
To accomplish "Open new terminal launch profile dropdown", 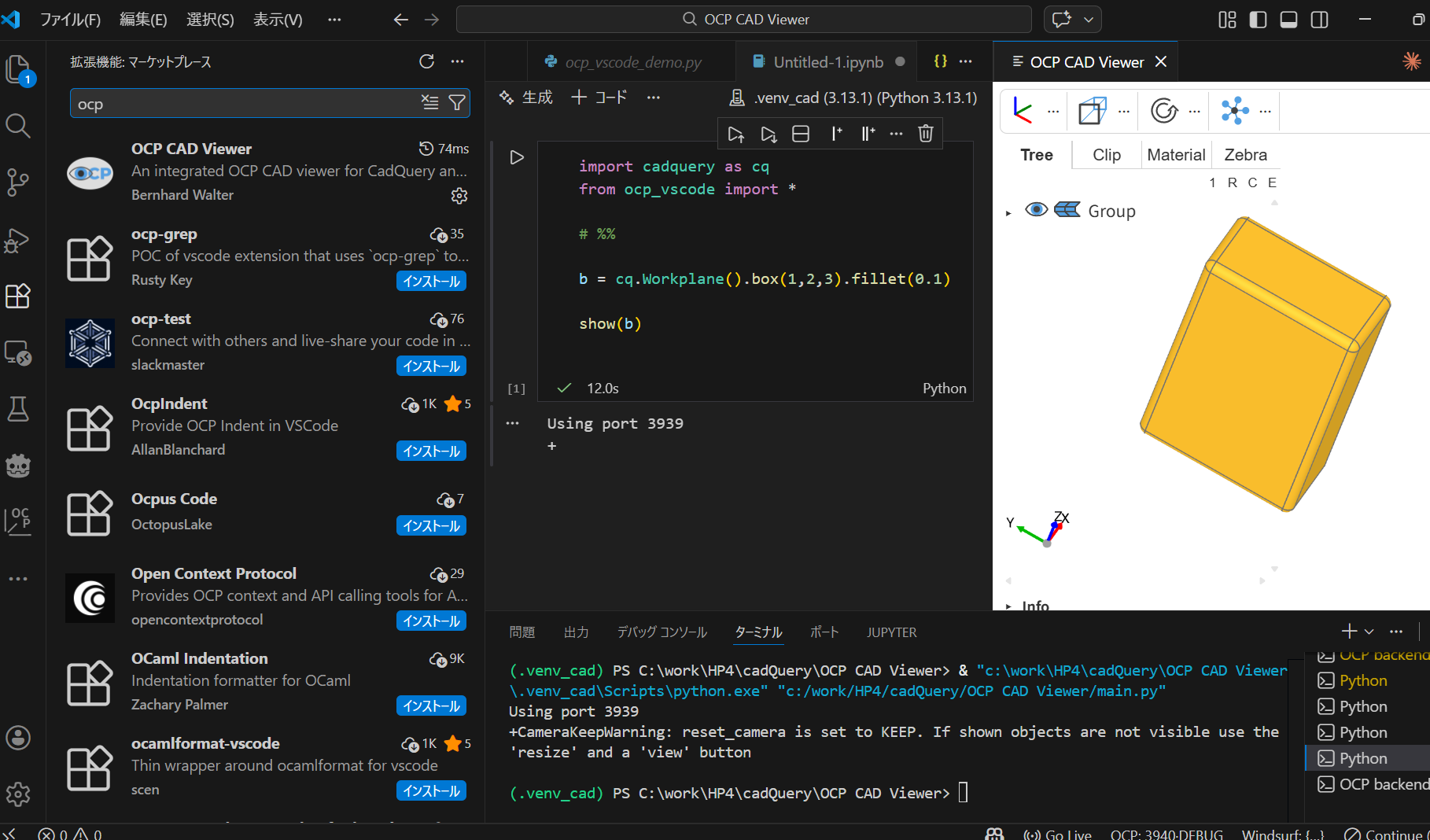I will point(1369,632).
